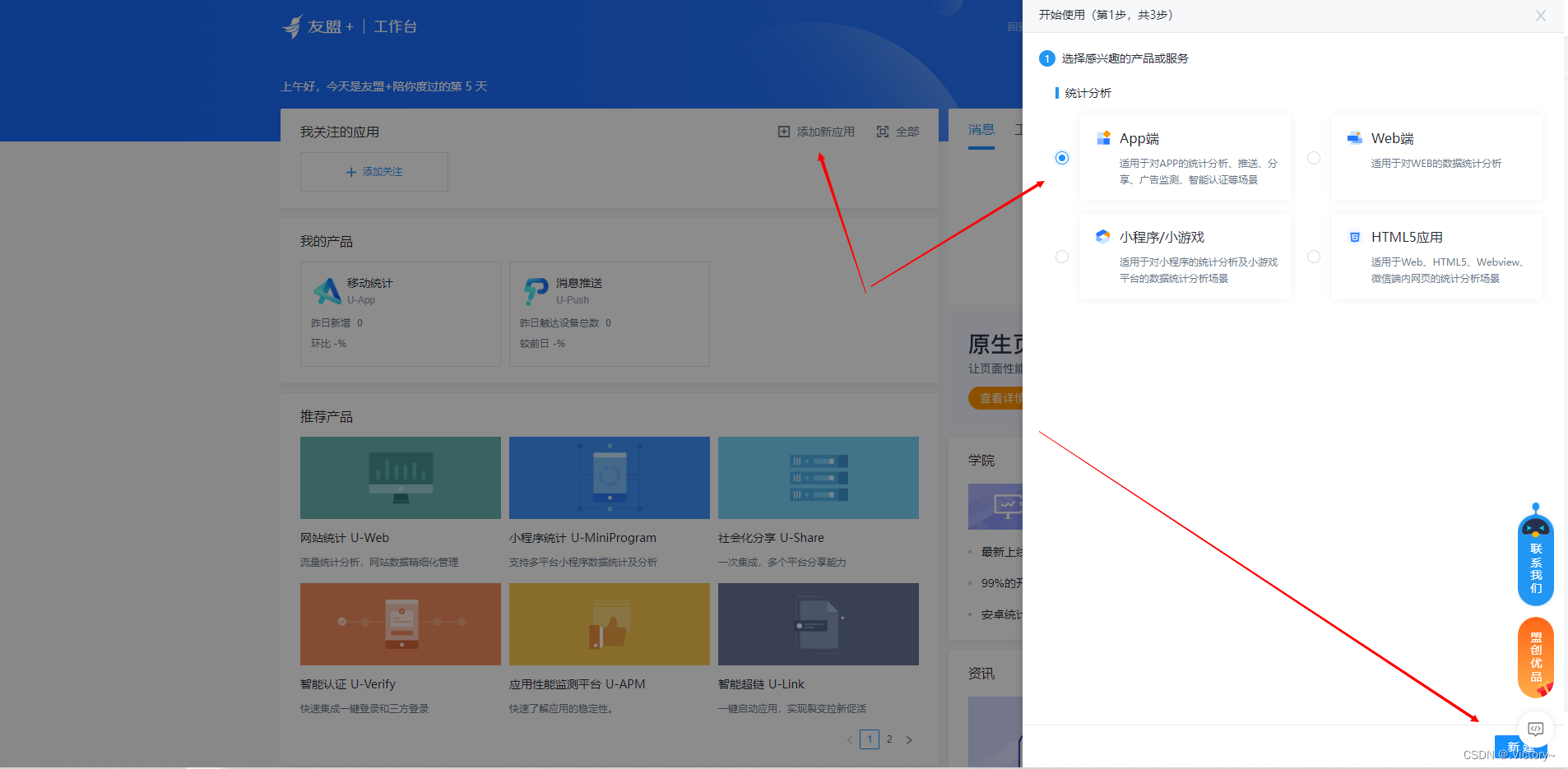The height and width of the screenshot is (769, 1568).
Task: Click the 智能超链 U-Link title
Action: pos(761,684)
